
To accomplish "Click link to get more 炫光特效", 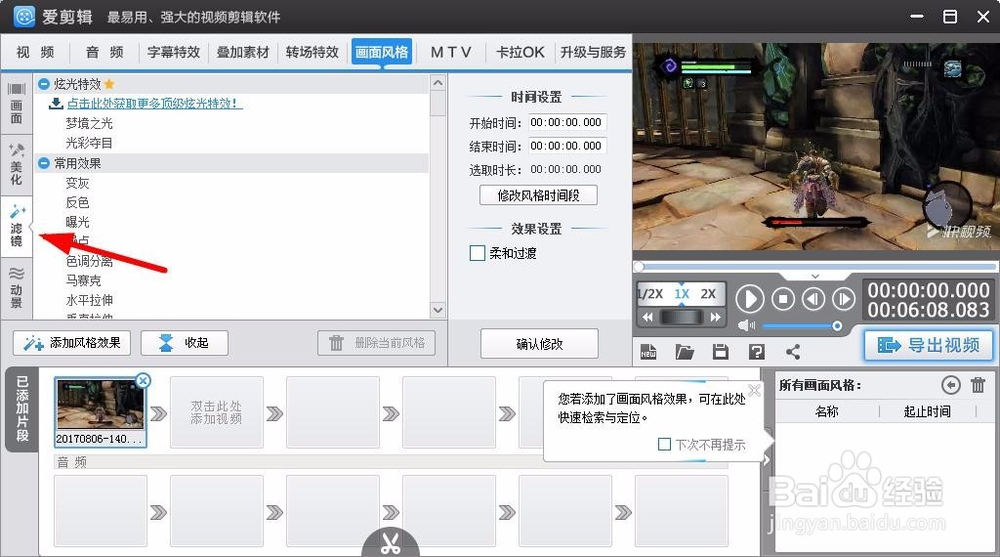I will [x=154, y=103].
